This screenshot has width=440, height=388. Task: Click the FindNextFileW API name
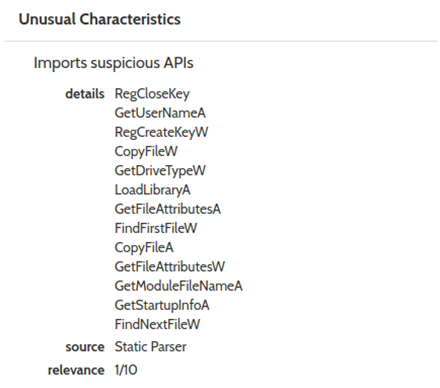coord(157,324)
